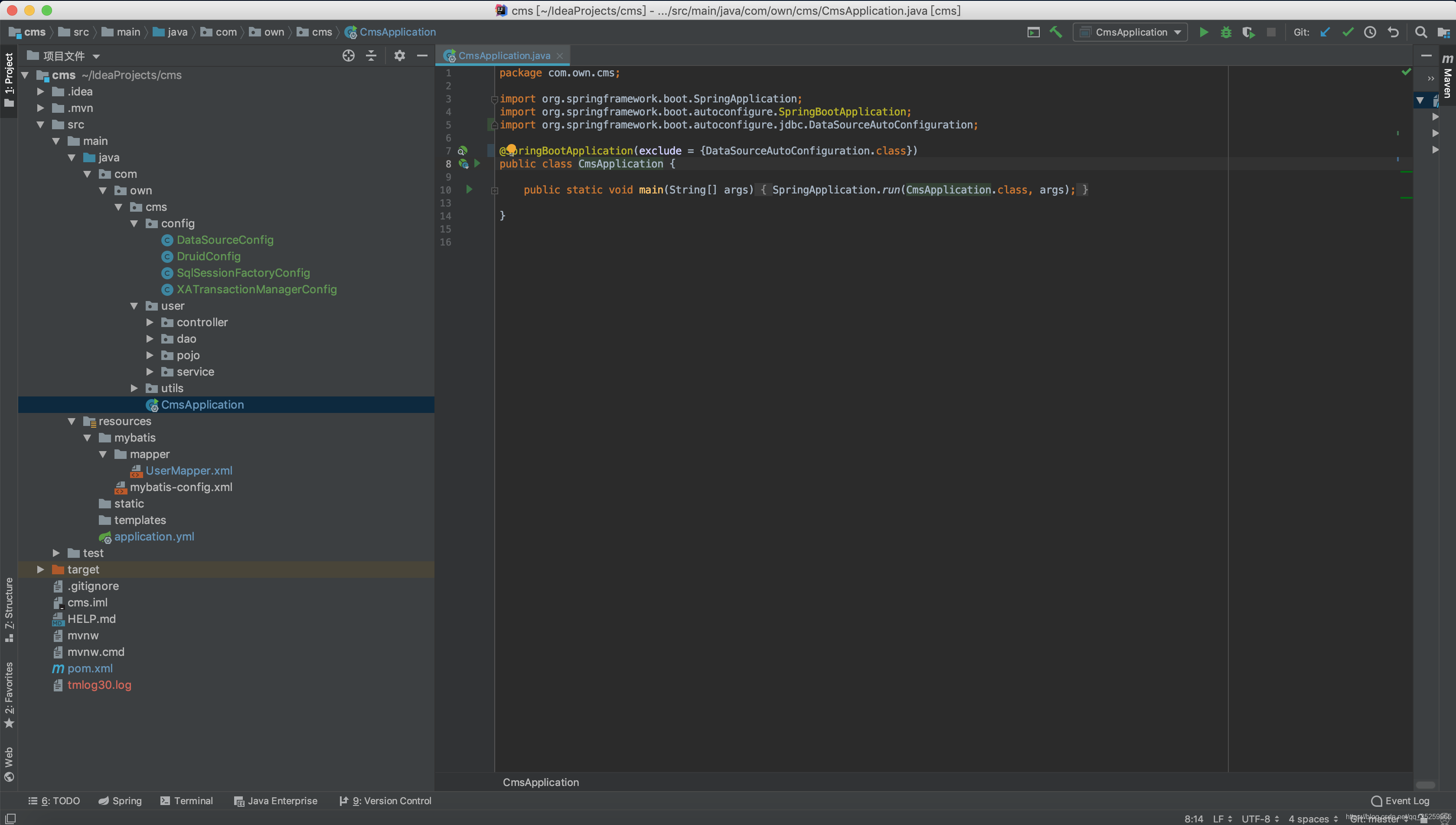The image size is (1456, 825).
Task: Expand the test folder
Action: 55,553
